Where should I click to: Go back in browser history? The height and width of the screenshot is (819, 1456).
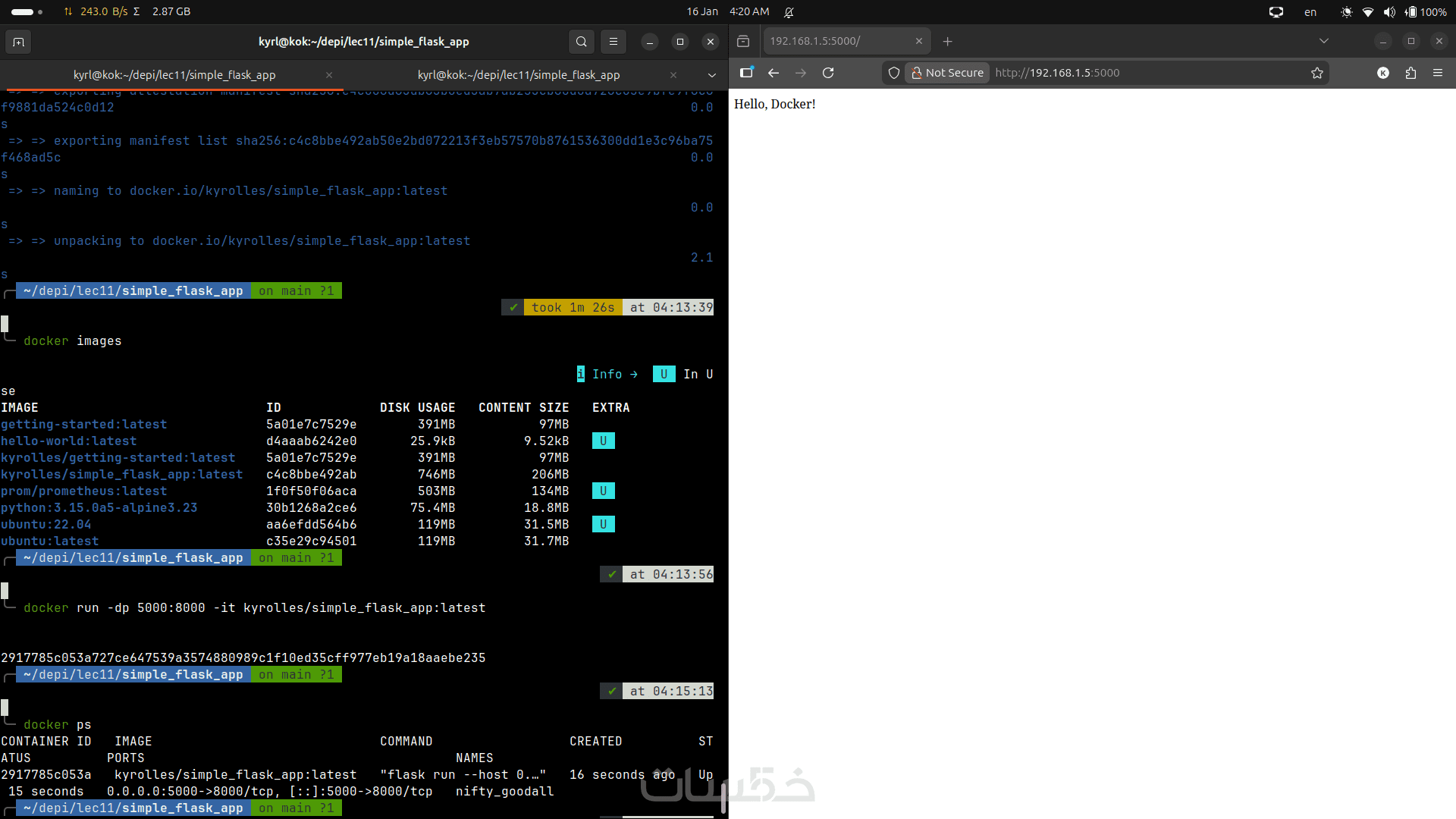(773, 73)
